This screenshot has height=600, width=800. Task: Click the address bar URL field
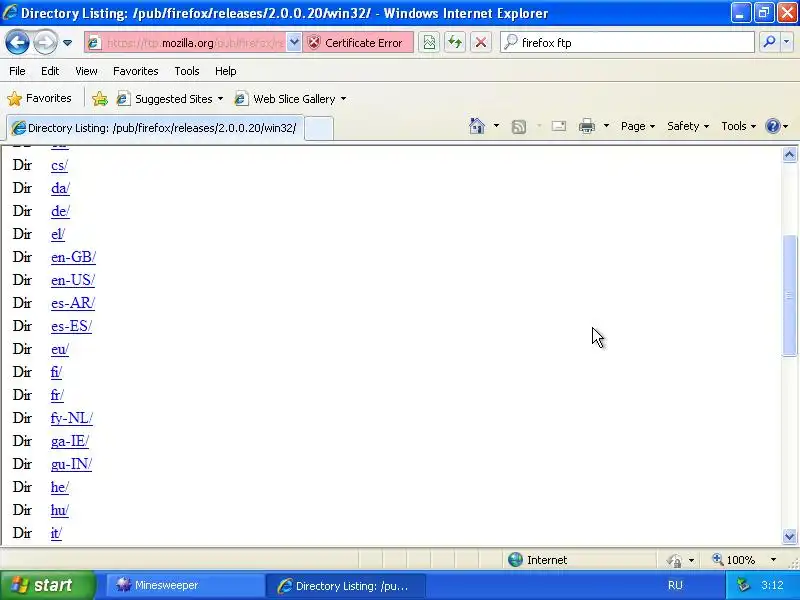(186, 43)
